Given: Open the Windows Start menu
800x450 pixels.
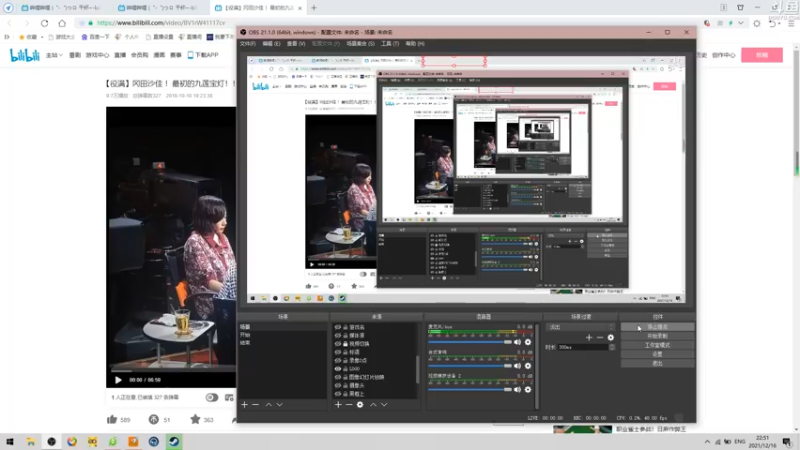Looking at the screenshot, I should coord(10,441).
